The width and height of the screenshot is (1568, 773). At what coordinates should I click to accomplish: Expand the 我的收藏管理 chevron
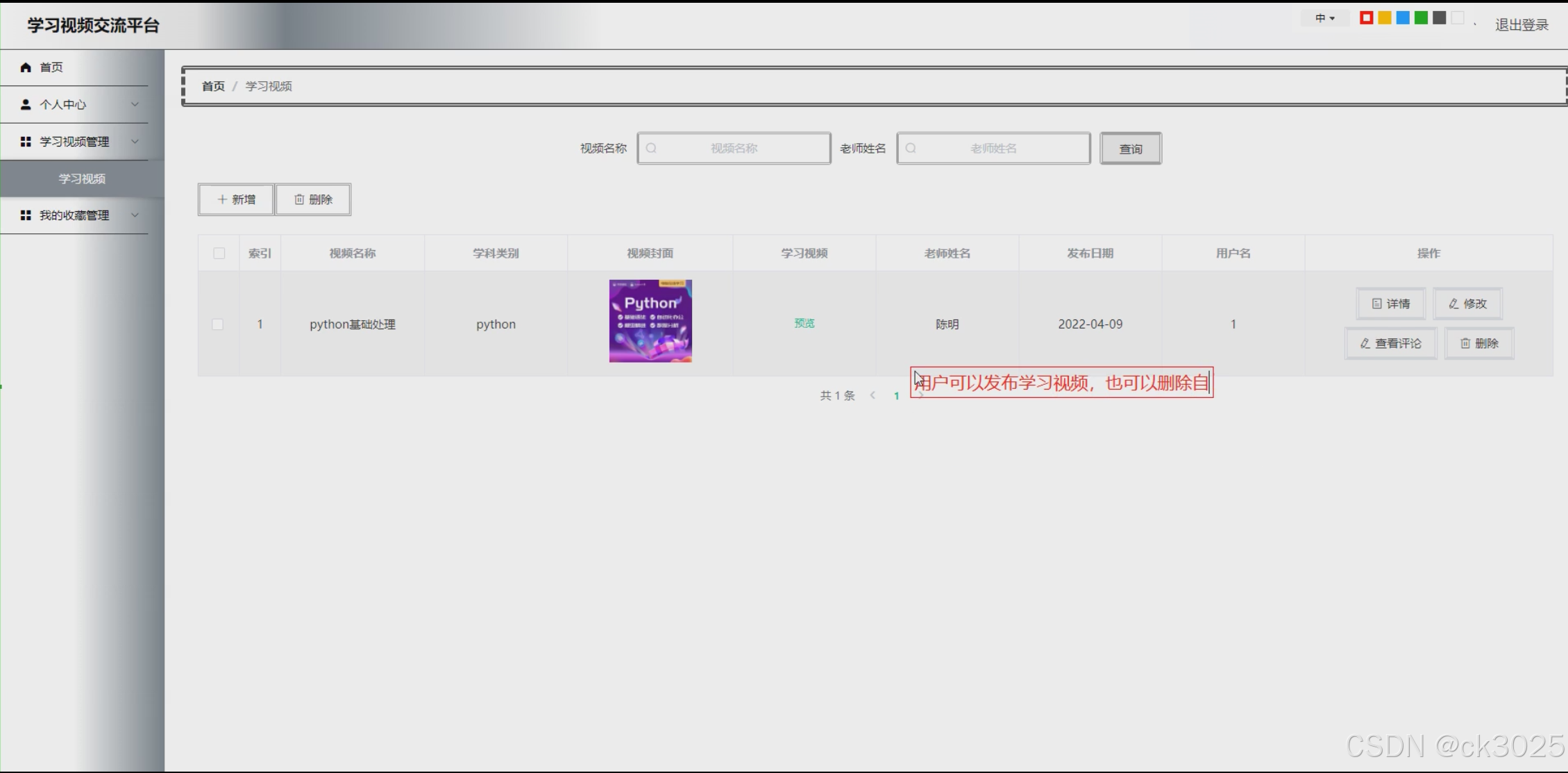pos(135,215)
